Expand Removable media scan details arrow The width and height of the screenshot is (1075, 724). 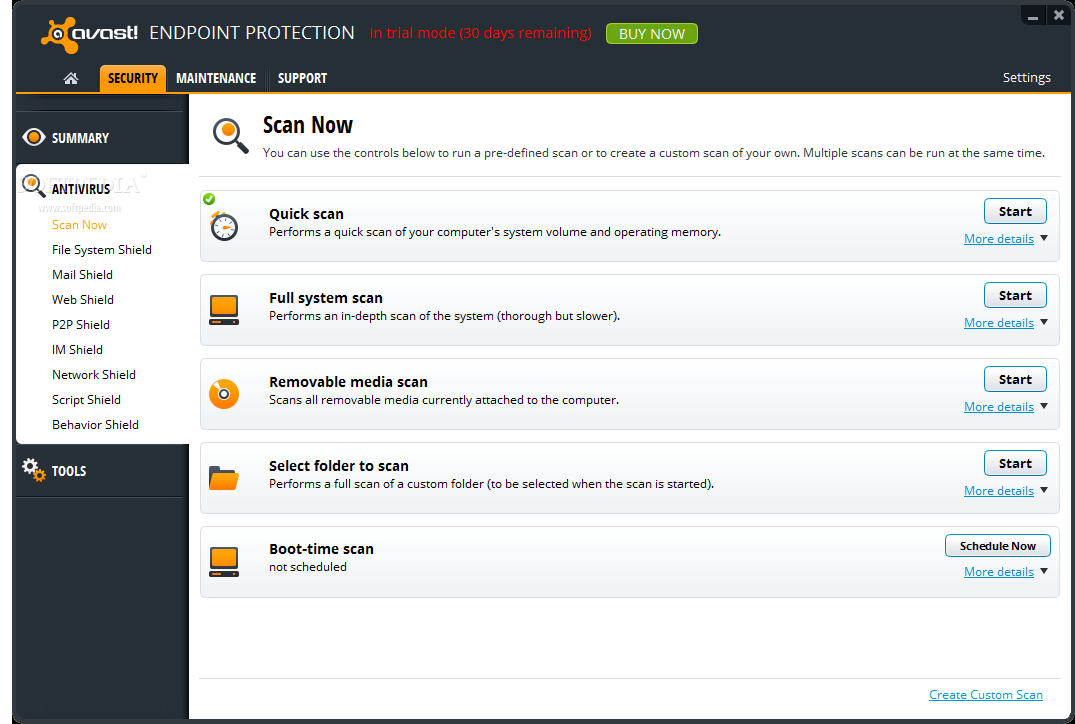[1043, 406]
